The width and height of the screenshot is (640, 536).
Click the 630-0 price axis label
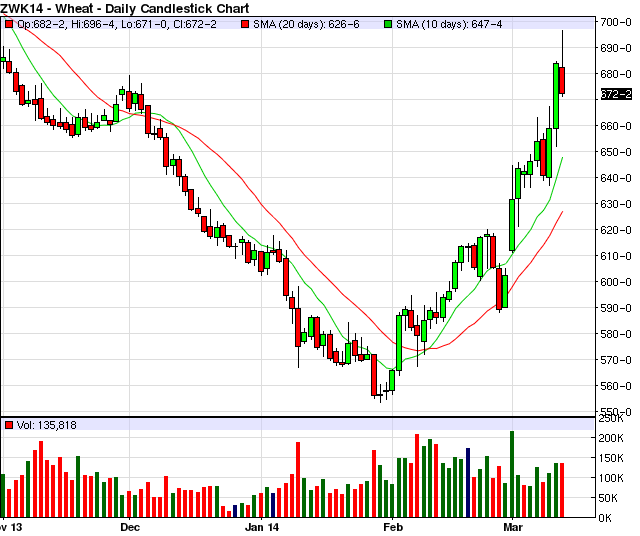point(616,204)
